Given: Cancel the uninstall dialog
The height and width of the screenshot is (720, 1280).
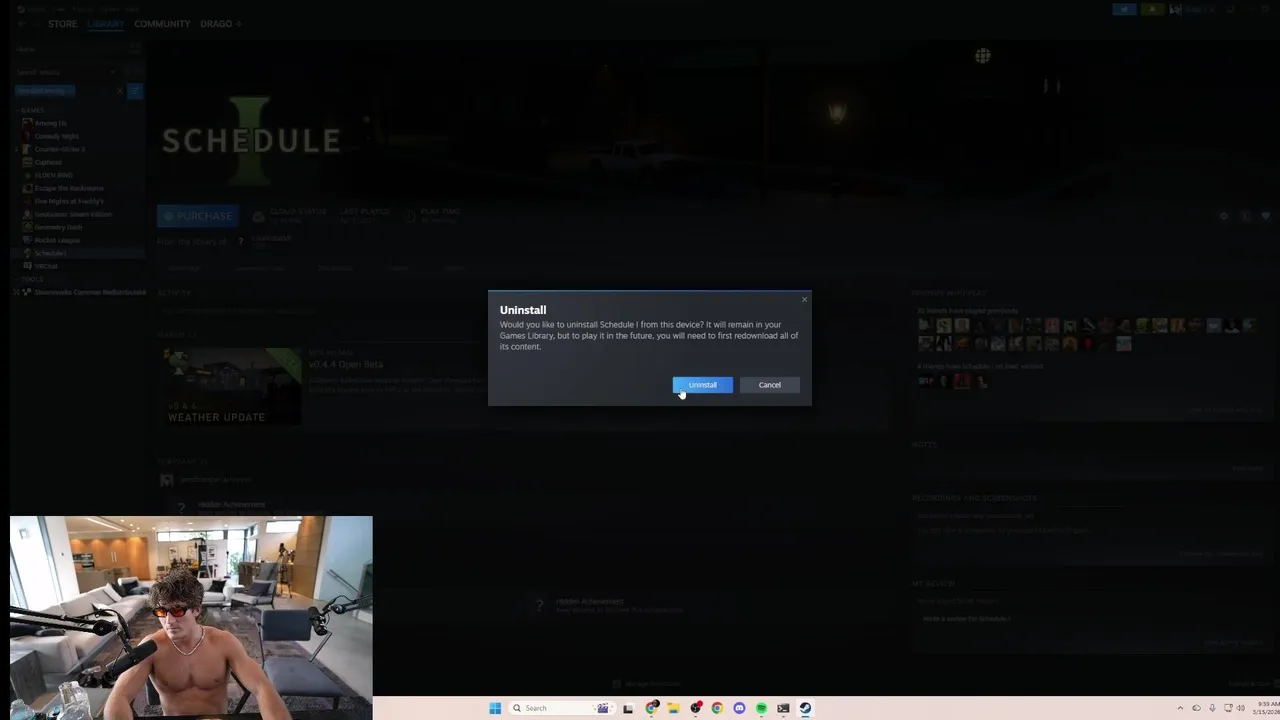Looking at the screenshot, I should (x=769, y=385).
